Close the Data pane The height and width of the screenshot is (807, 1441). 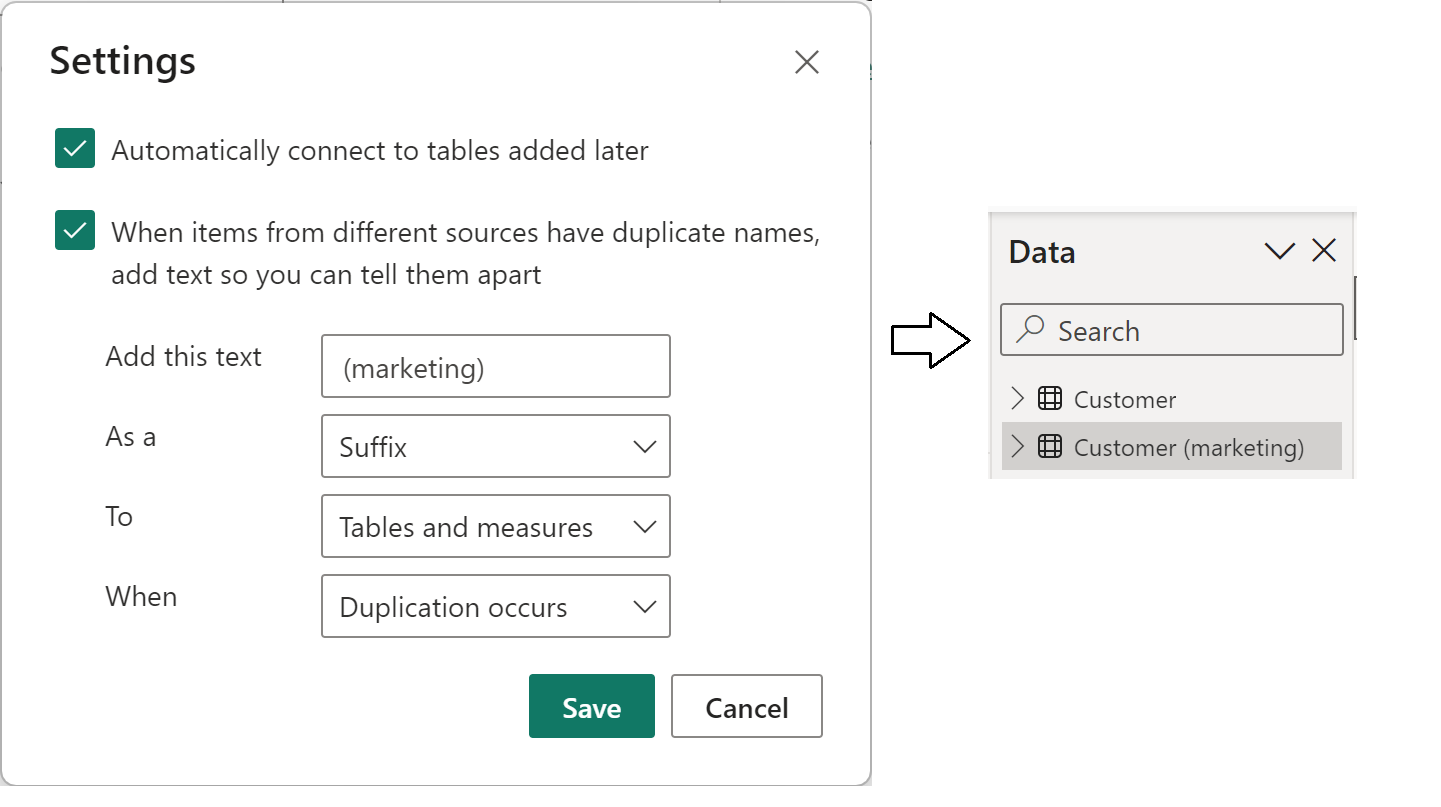click(x=1324, y=251)
